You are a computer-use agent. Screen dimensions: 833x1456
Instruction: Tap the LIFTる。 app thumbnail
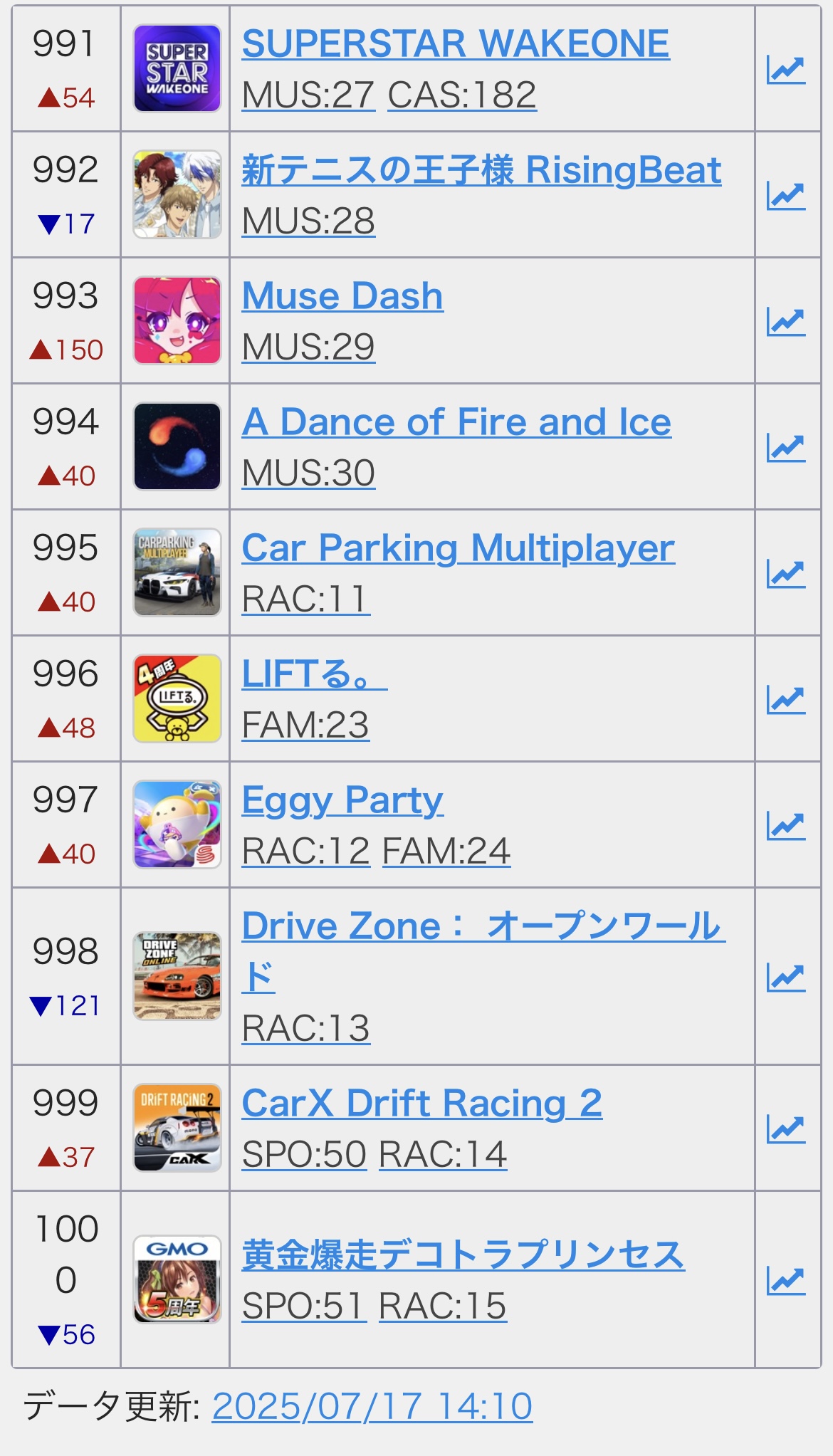pos(177,698)
